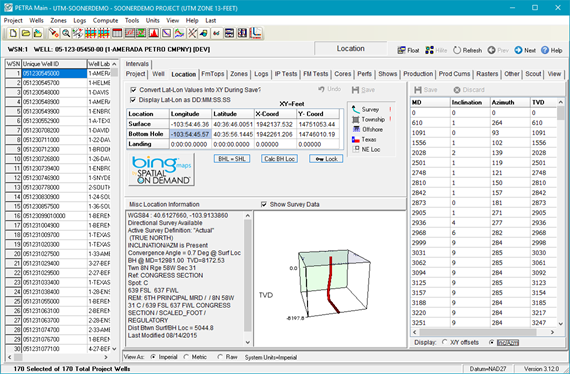Open the Compute menu

click(105, 20)
